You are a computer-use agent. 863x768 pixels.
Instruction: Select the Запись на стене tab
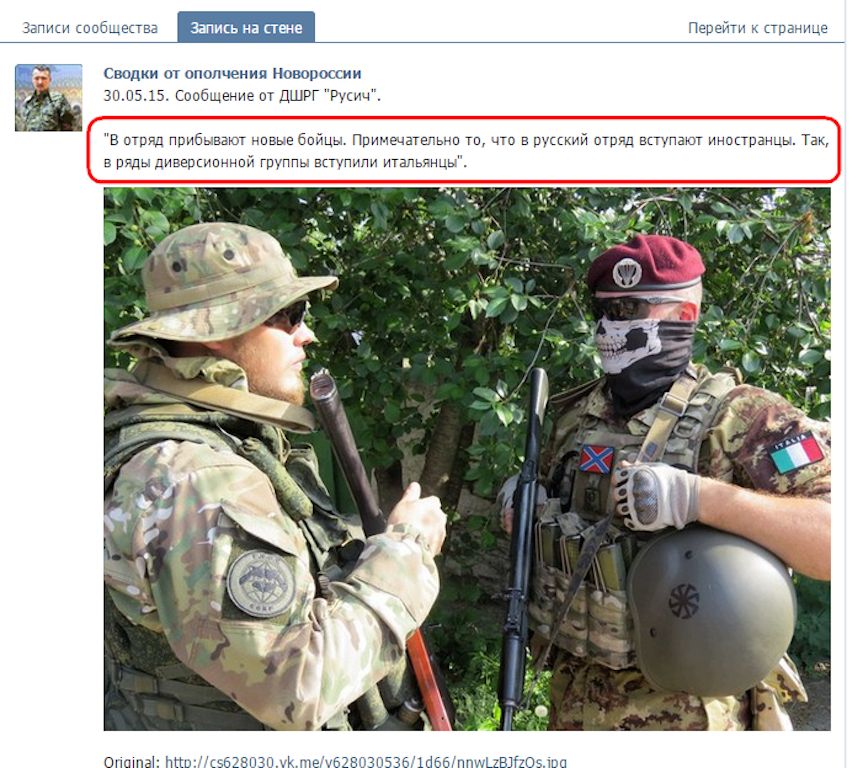[246, 27]
